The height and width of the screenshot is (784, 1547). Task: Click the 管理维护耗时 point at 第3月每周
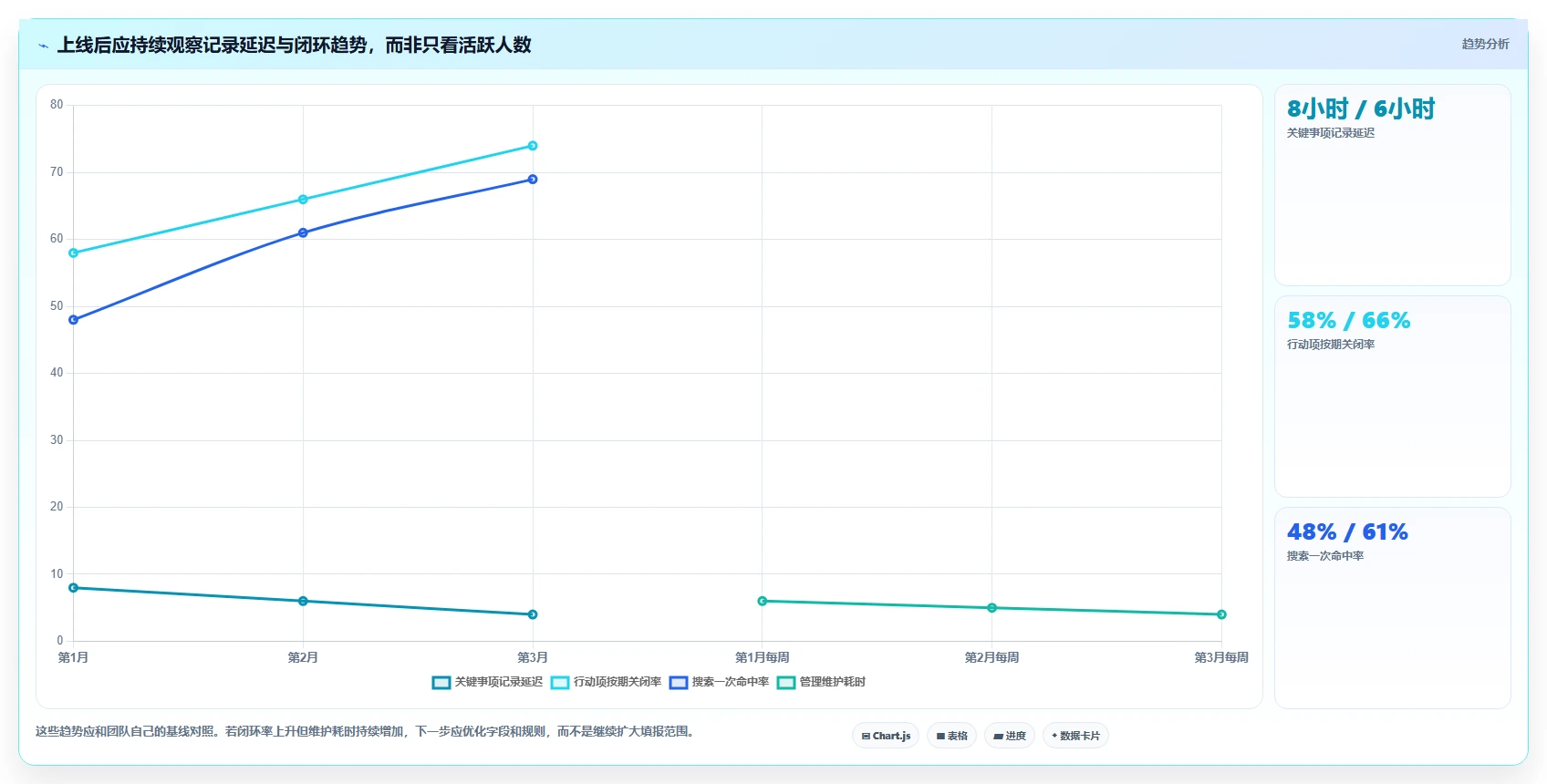1221,614
